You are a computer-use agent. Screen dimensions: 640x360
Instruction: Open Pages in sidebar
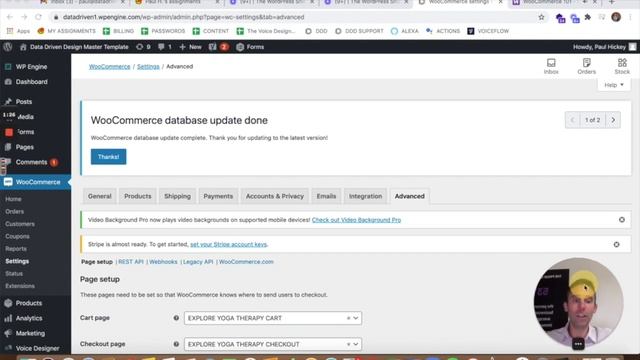pyautogui.click(x=24, y=147)
